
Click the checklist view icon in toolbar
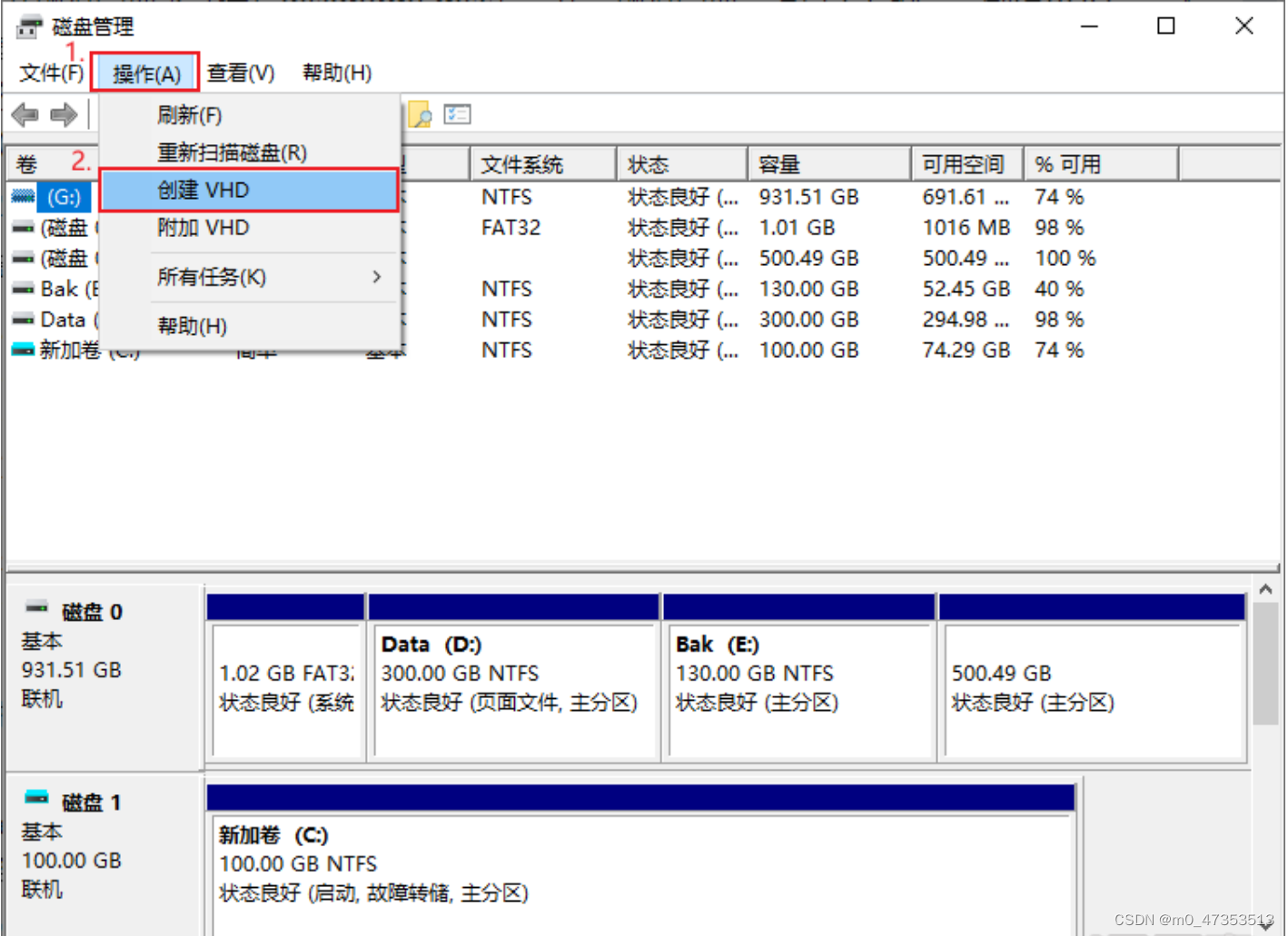click(x=457, y=114)
